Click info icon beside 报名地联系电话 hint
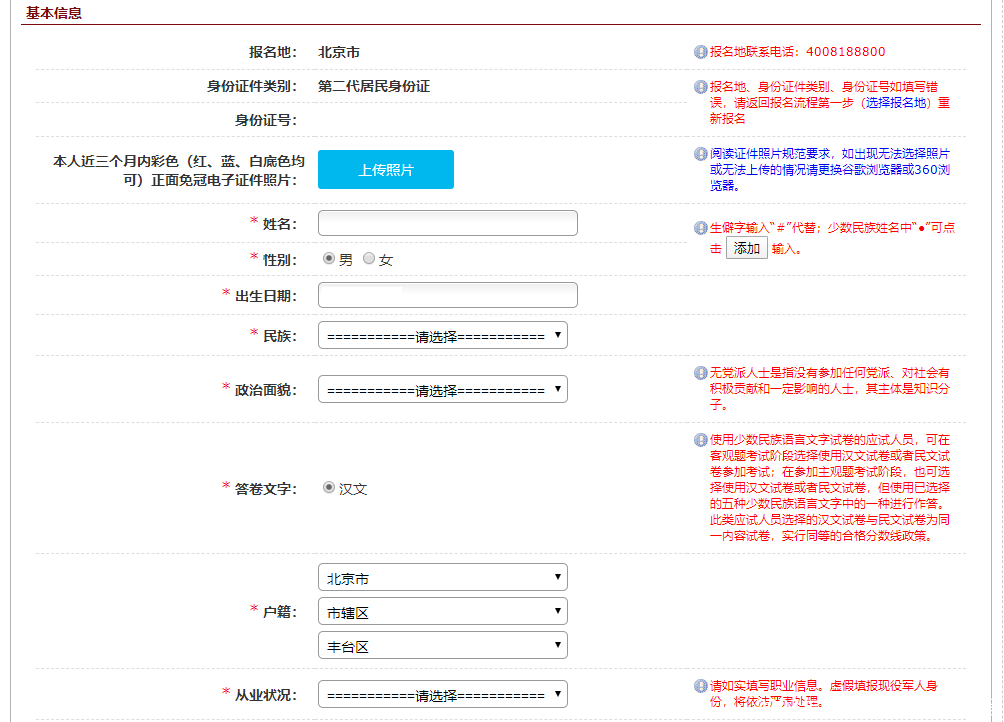The width and height of the screenshot is (1004, 722). (x=700, y=52)
